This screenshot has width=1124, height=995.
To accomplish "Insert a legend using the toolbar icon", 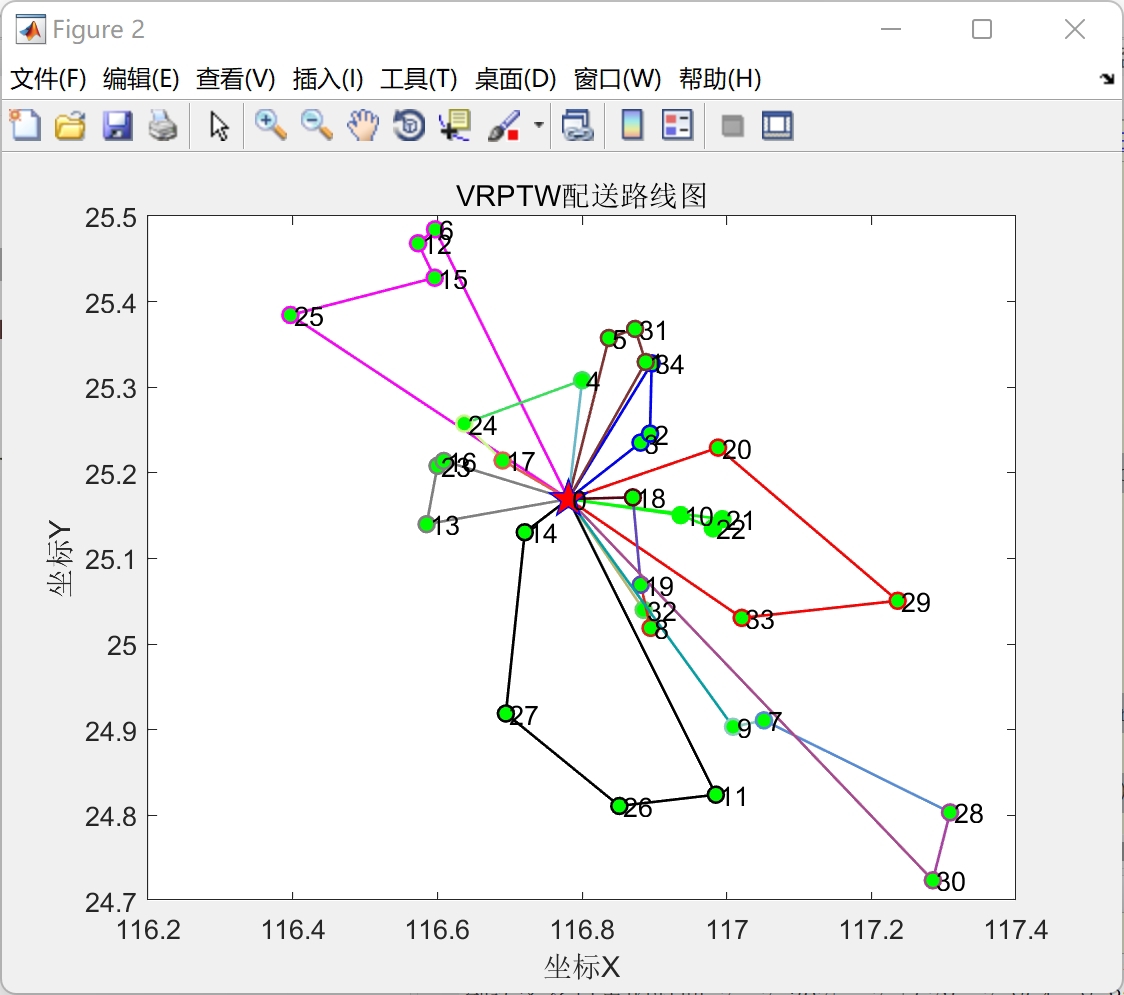I will pos(677,125).
